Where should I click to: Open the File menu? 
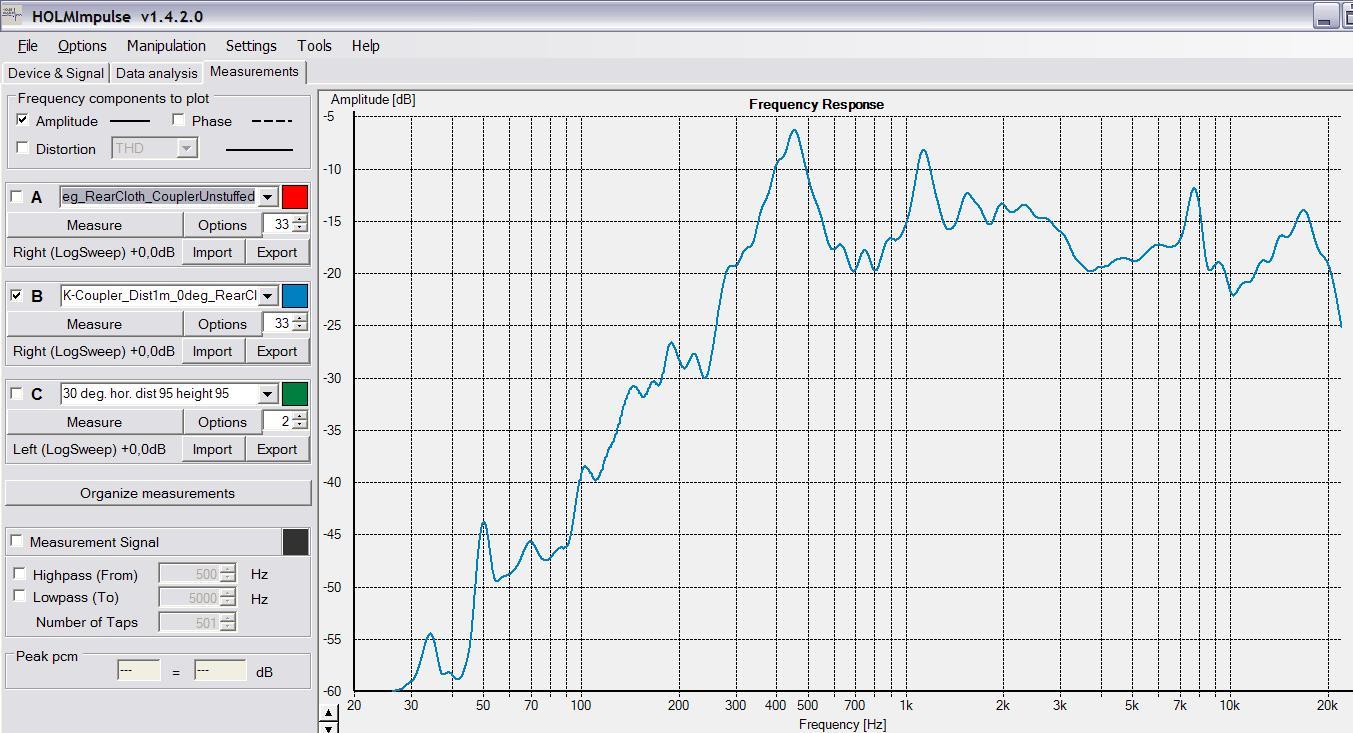click(x=28, y=46)
